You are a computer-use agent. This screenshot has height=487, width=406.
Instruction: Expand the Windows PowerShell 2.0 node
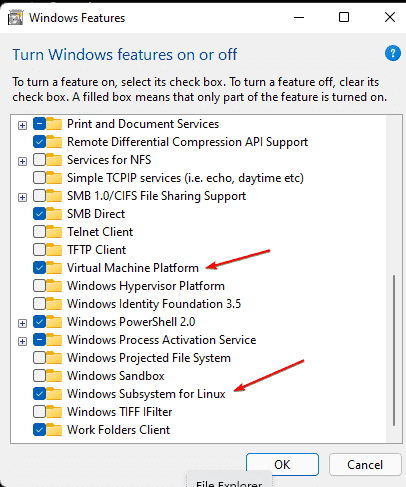pos(22,323)
